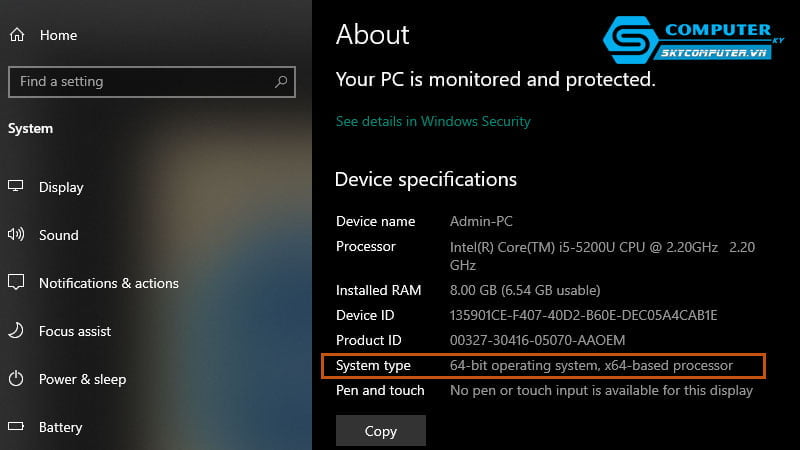Click the Display monitor icon
The image size is (800, 450).
click(x=16, y=187)
